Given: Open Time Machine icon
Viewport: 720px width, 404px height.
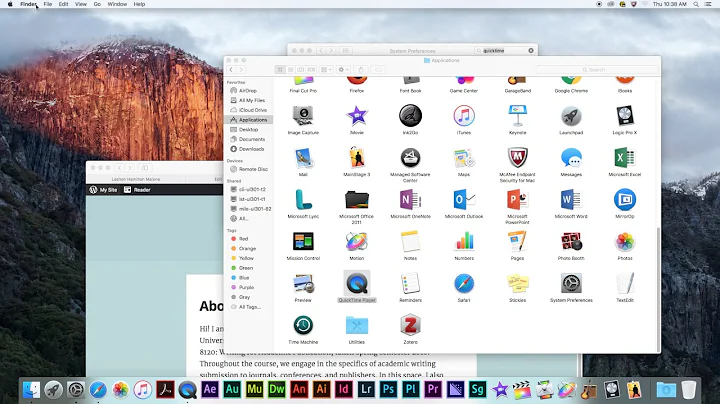Looking at the screenshot, I should coord(303,325).
